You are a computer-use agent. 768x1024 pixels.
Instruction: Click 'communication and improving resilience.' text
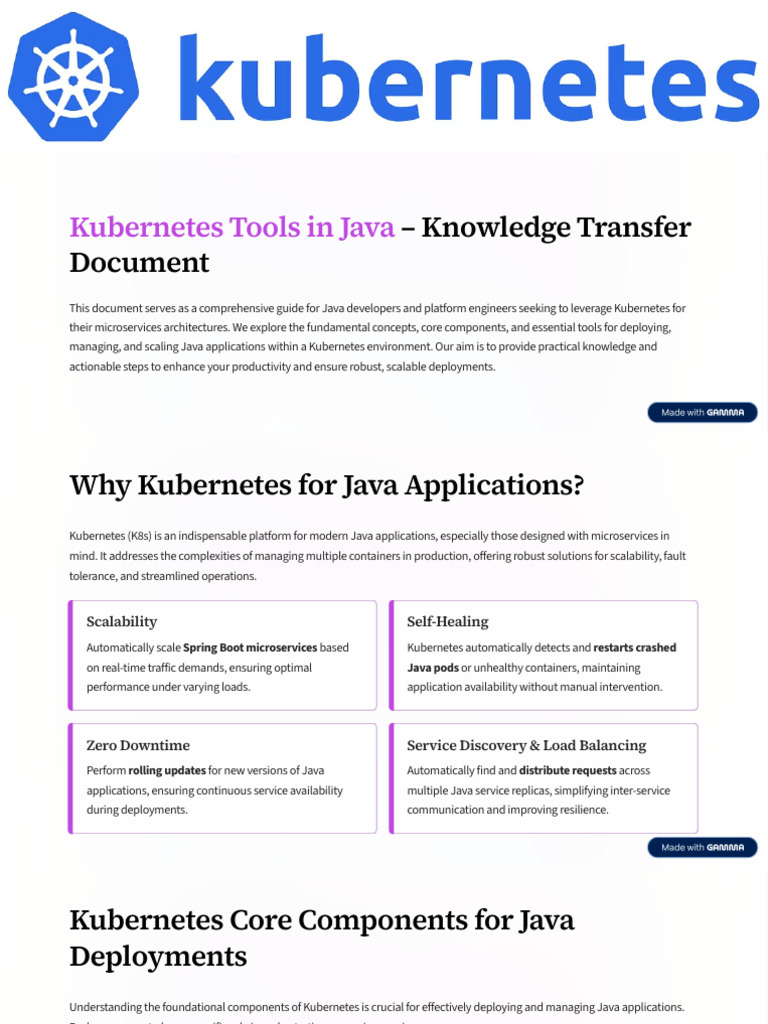507,810
